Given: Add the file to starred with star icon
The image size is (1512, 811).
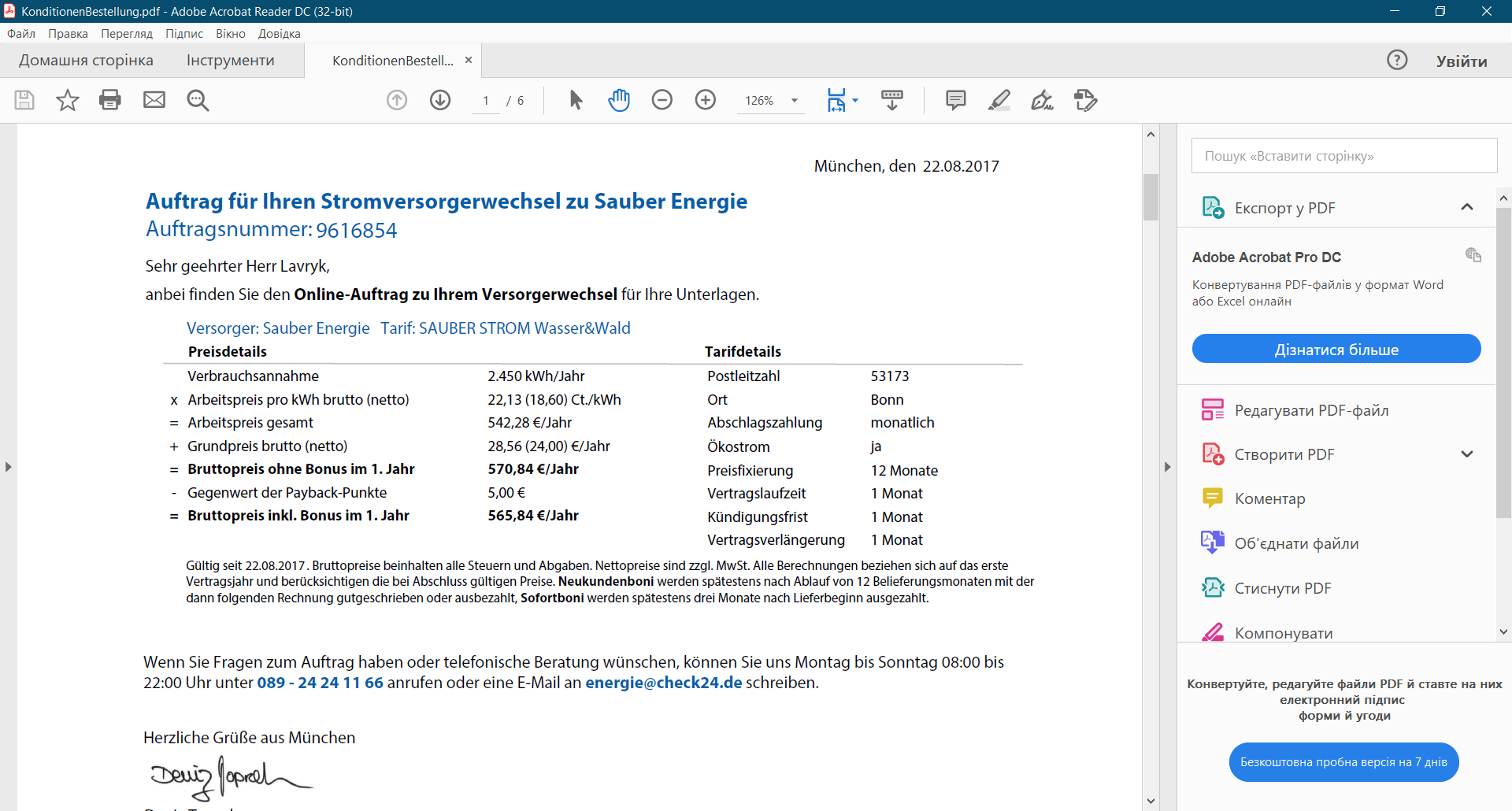Looking at the screenshot, I should pyautogui.click(x=68, y=100).
